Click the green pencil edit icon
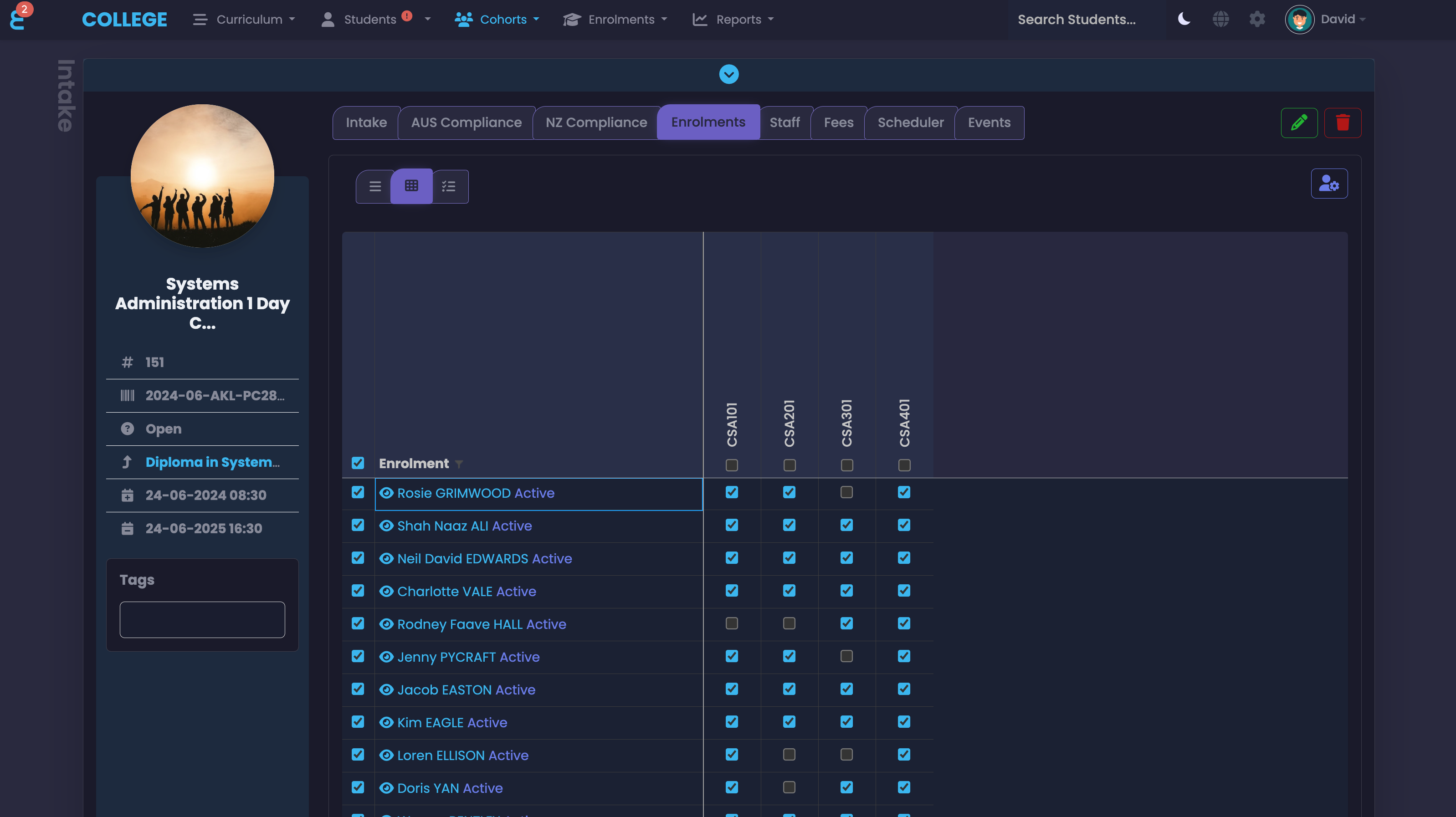The height and width of the screenshot is (817, 1456). point(1298,123)
